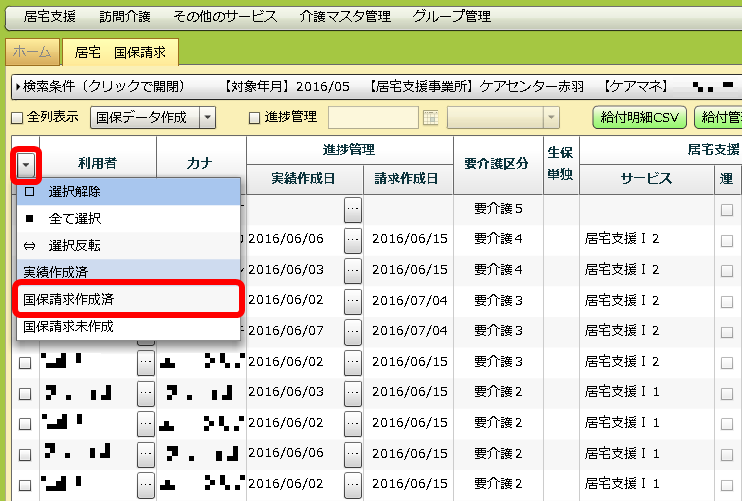742x501 pixels.
Task: Choose 選択反転 to invert the selection
Action: point(74,245)
